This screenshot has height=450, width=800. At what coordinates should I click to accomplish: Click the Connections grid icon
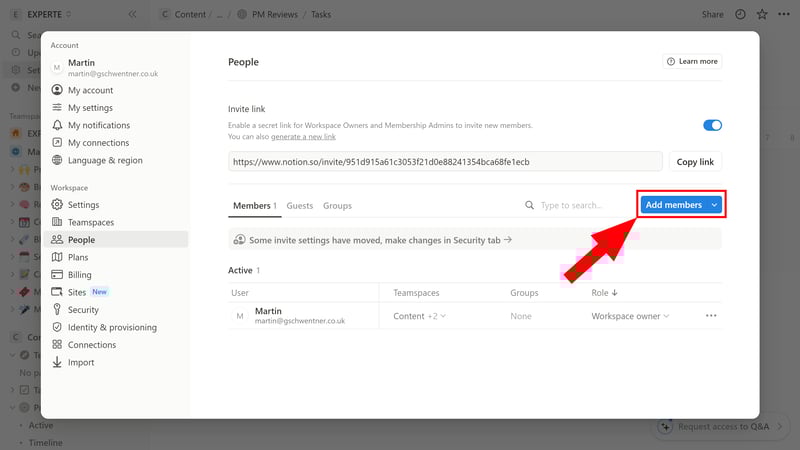(57, 344)
